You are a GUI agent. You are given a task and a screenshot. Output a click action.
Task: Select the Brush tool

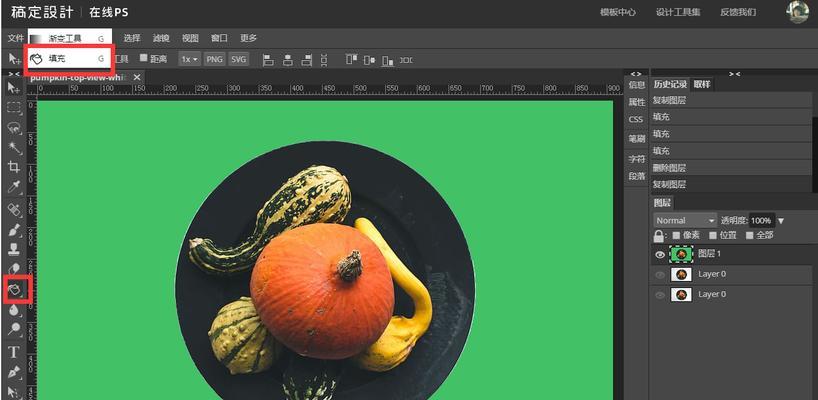(14, 230)
